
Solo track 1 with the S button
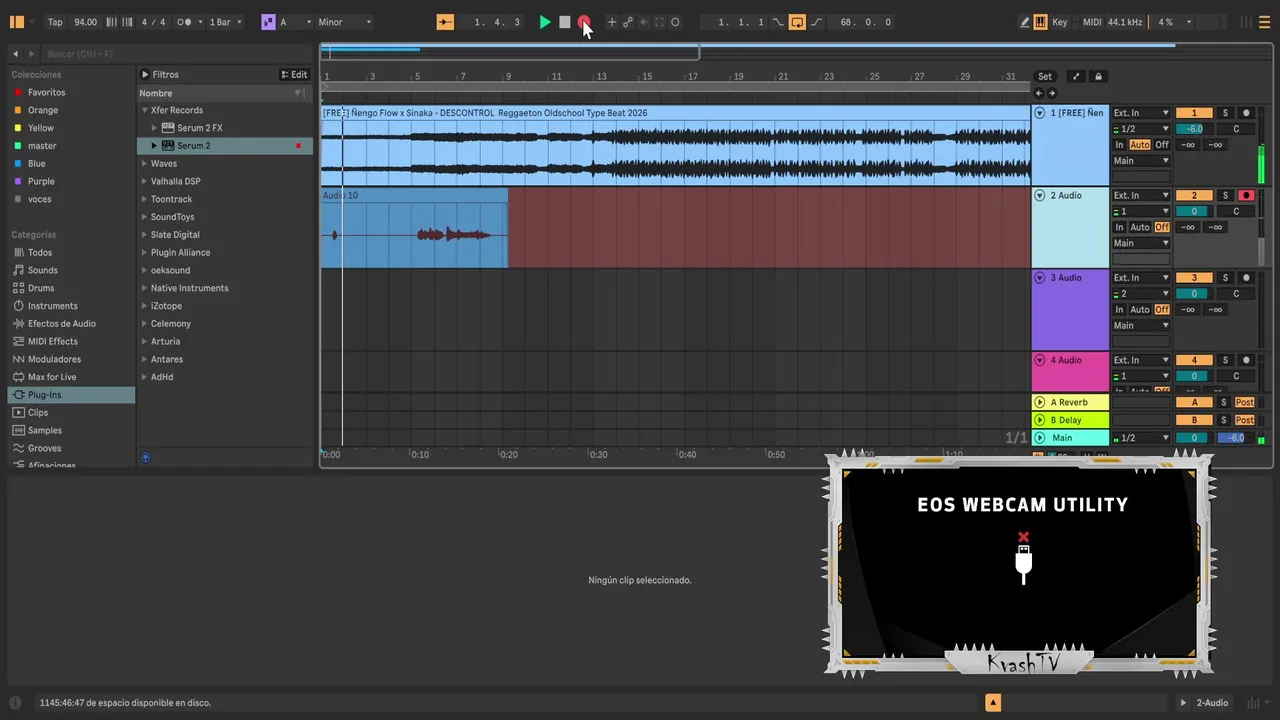(1225, 113)
